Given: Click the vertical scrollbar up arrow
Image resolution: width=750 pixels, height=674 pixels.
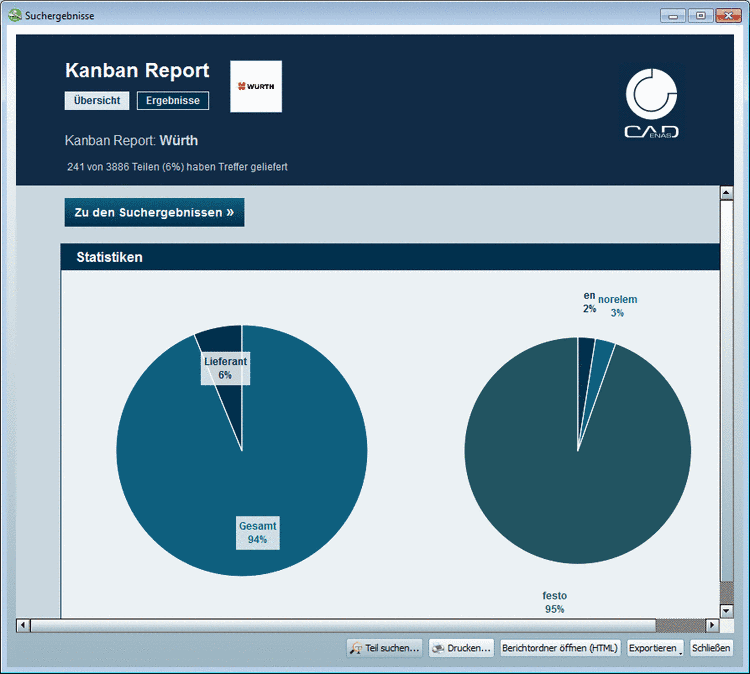Looking at the screenshot, I should point(727,193).
